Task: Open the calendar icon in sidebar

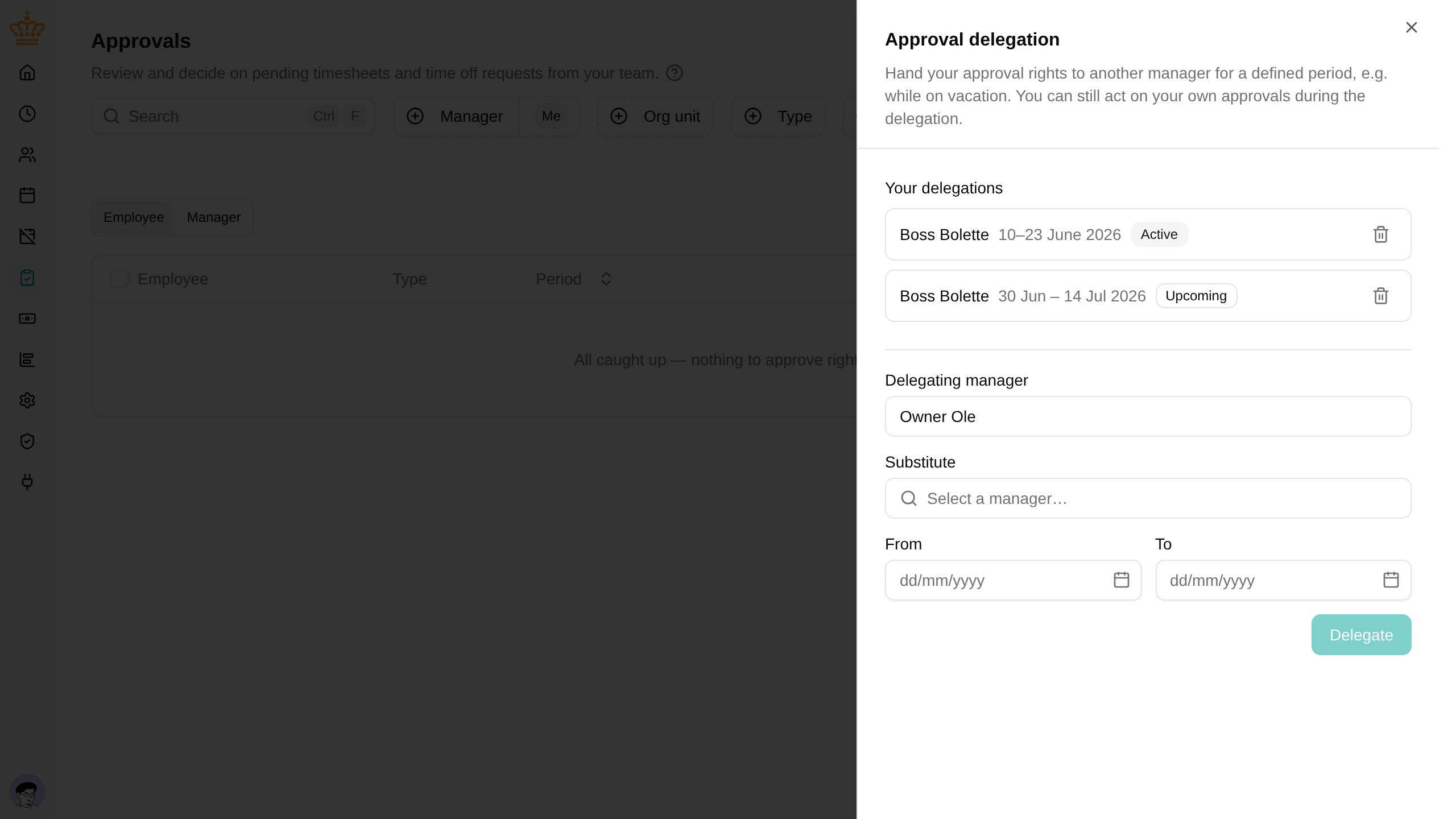Action: (27, 196)
